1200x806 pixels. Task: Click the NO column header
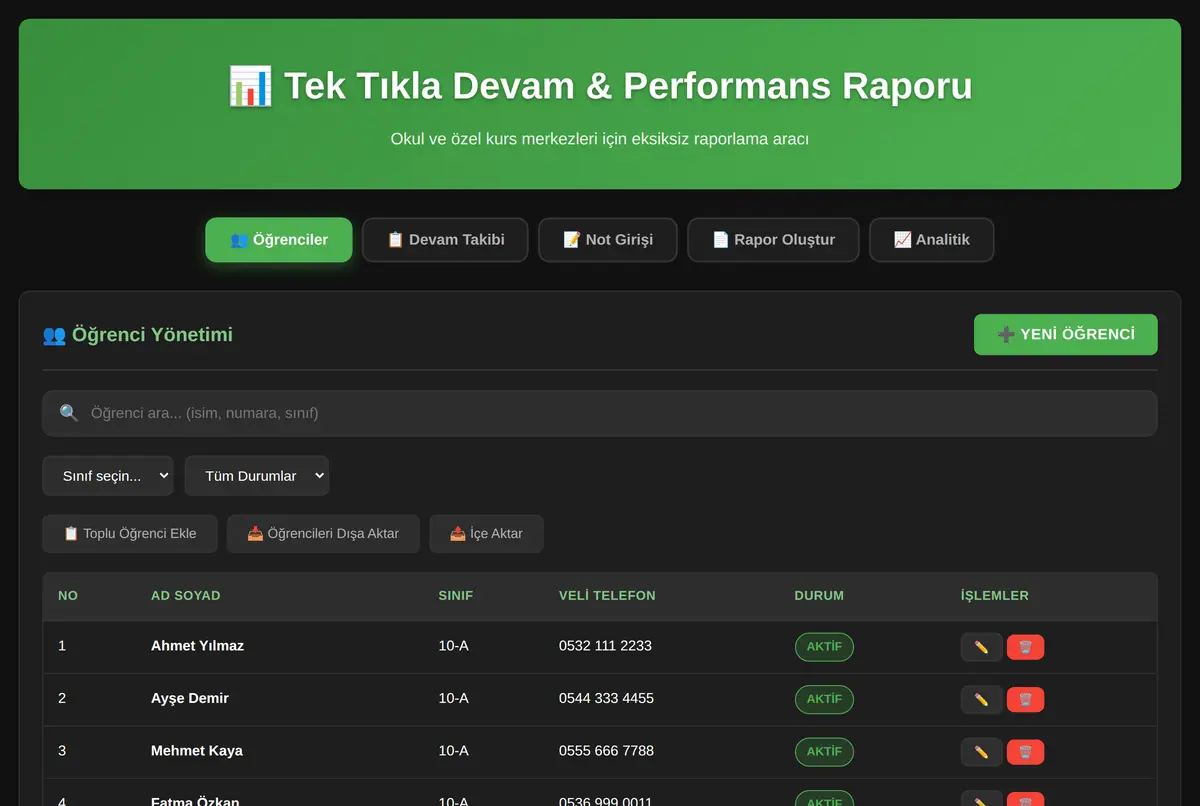68,595
